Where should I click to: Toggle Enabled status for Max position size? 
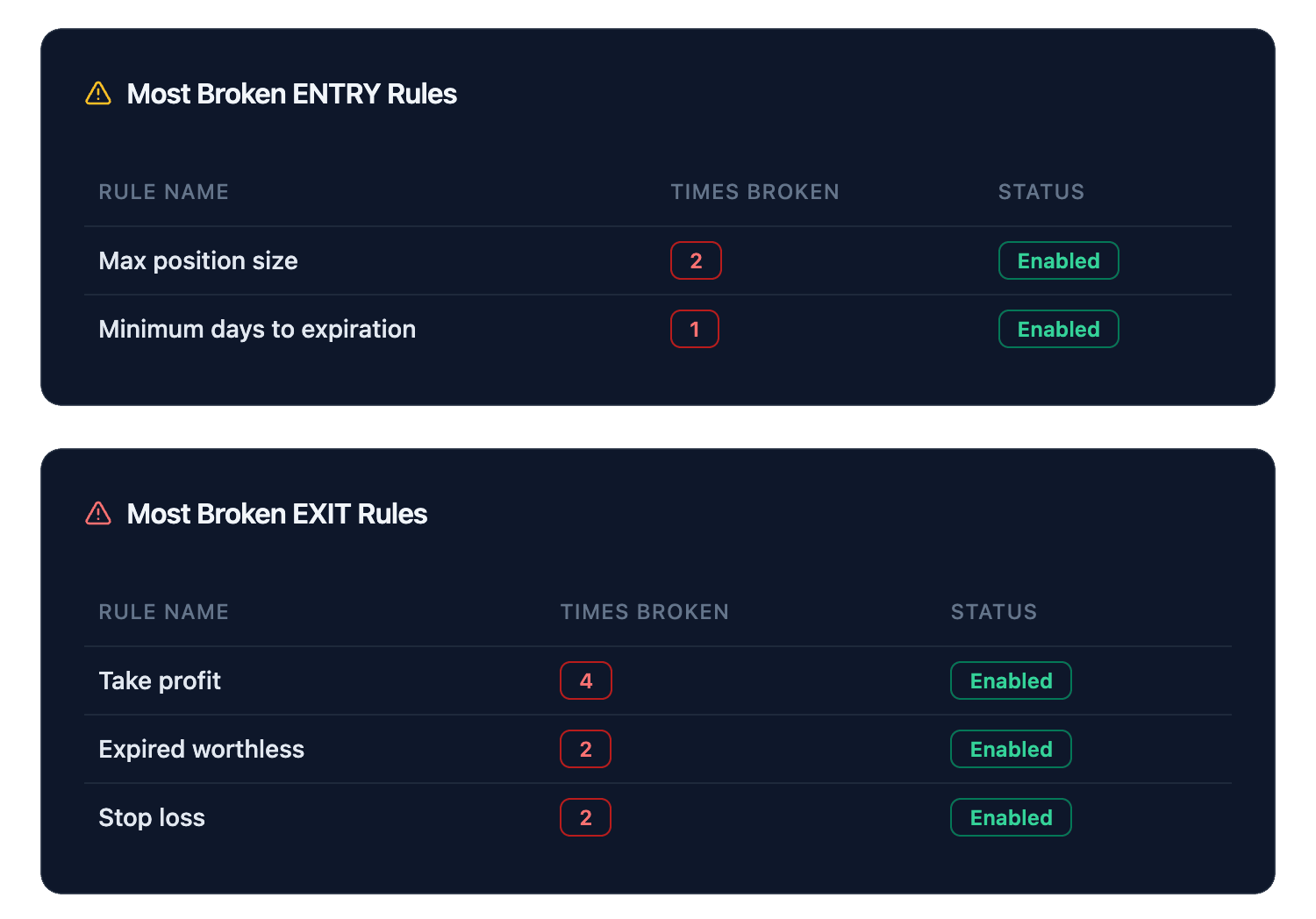click(1058, 260)
